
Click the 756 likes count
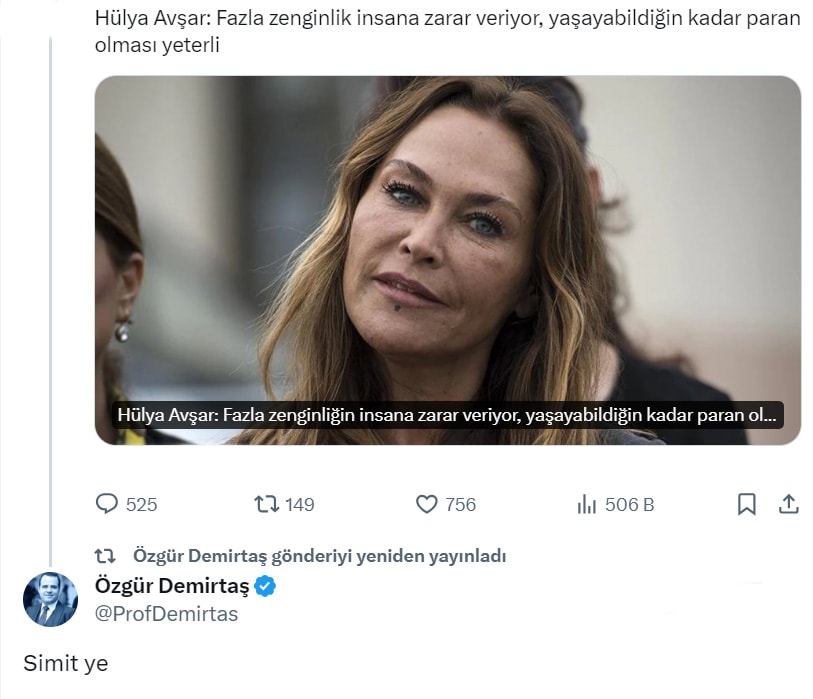(460, 505)
